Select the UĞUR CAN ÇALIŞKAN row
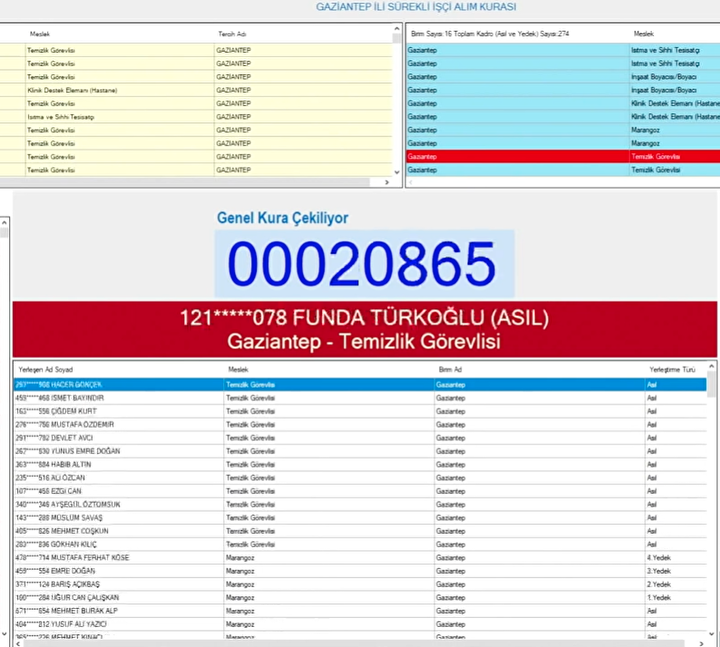 pyautogui.click(x=360, y=598)
